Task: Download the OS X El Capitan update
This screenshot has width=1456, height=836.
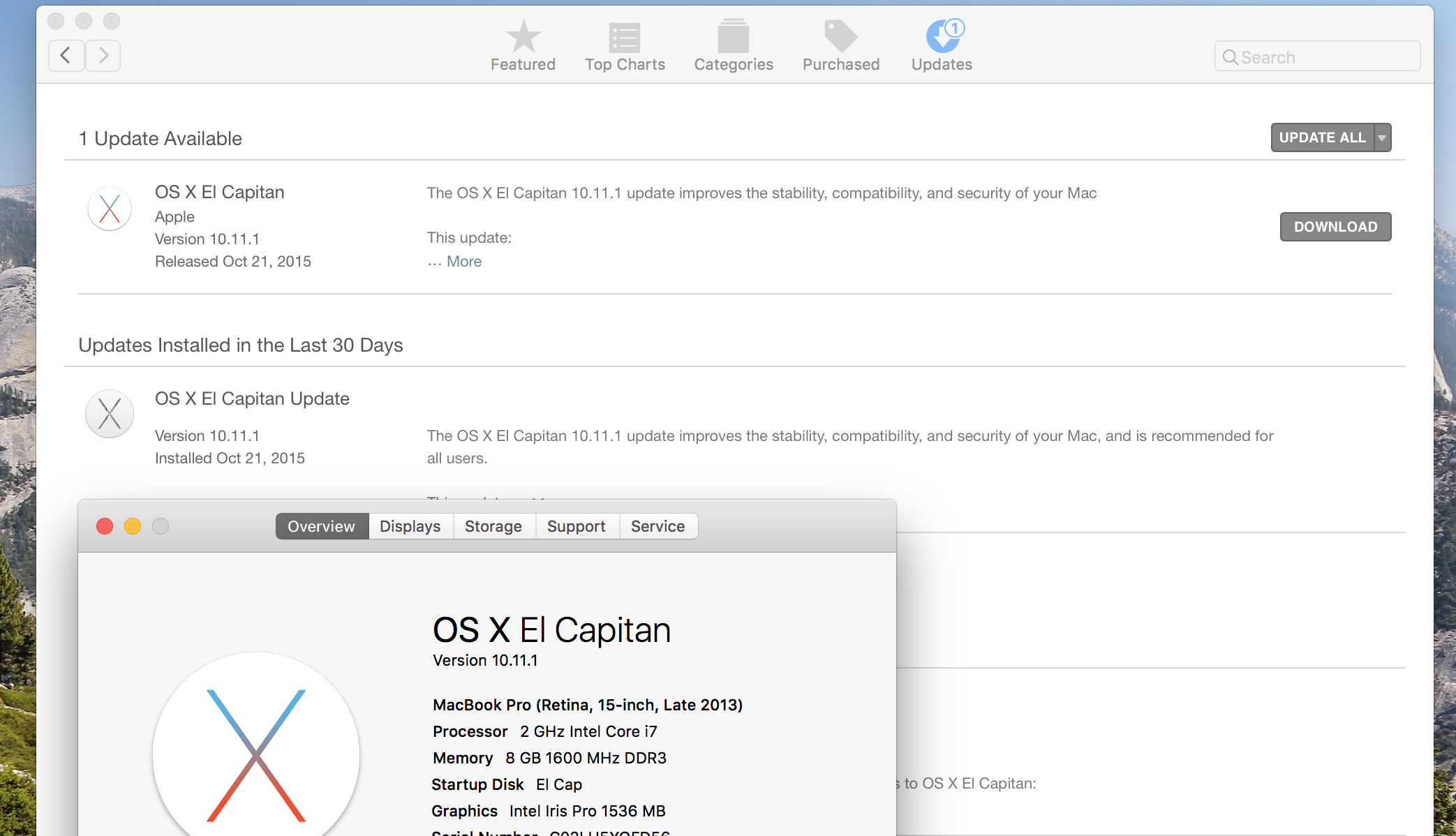Action: point(1335,227)
